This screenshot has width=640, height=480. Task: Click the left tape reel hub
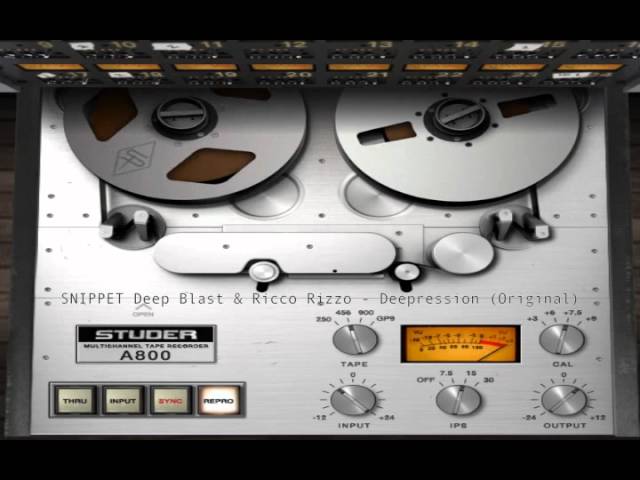pos(184,116)
